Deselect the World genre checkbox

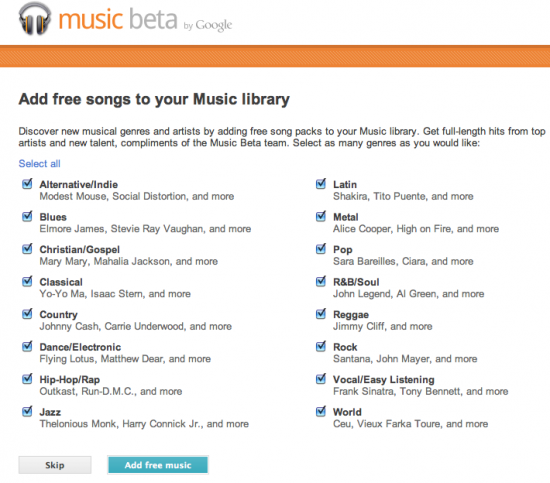click(x=321, y=411)
